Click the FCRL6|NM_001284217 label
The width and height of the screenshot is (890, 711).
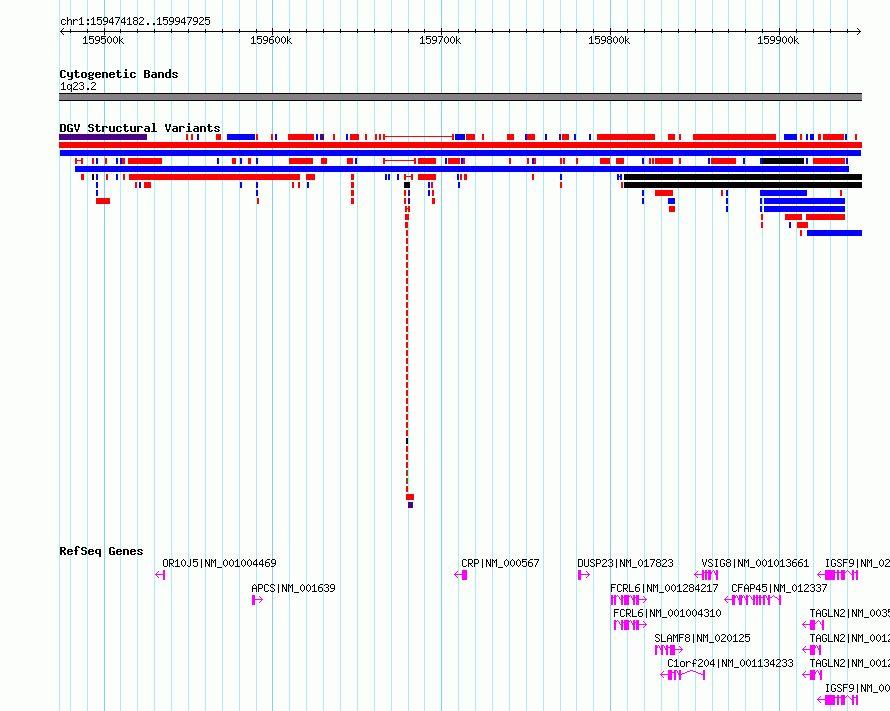pos(664,588)
